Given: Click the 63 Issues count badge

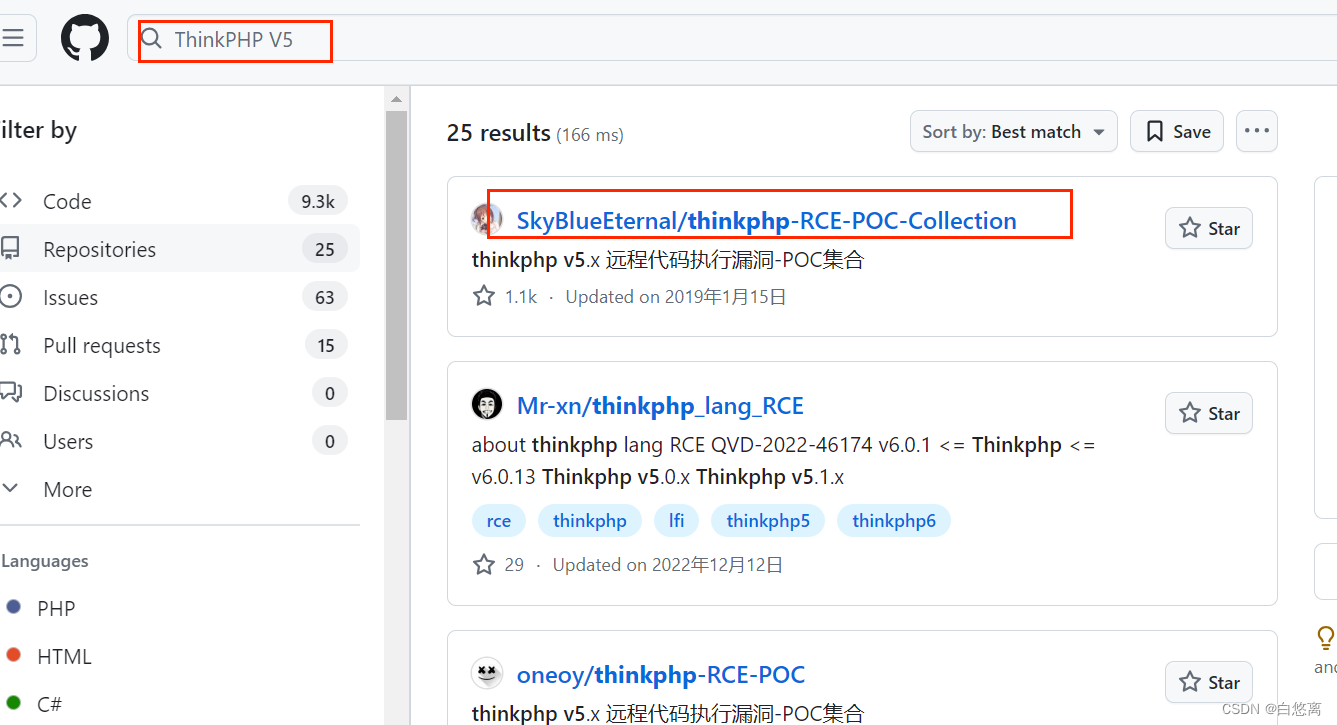Looking at the screenshot, I should coord(325,297).
